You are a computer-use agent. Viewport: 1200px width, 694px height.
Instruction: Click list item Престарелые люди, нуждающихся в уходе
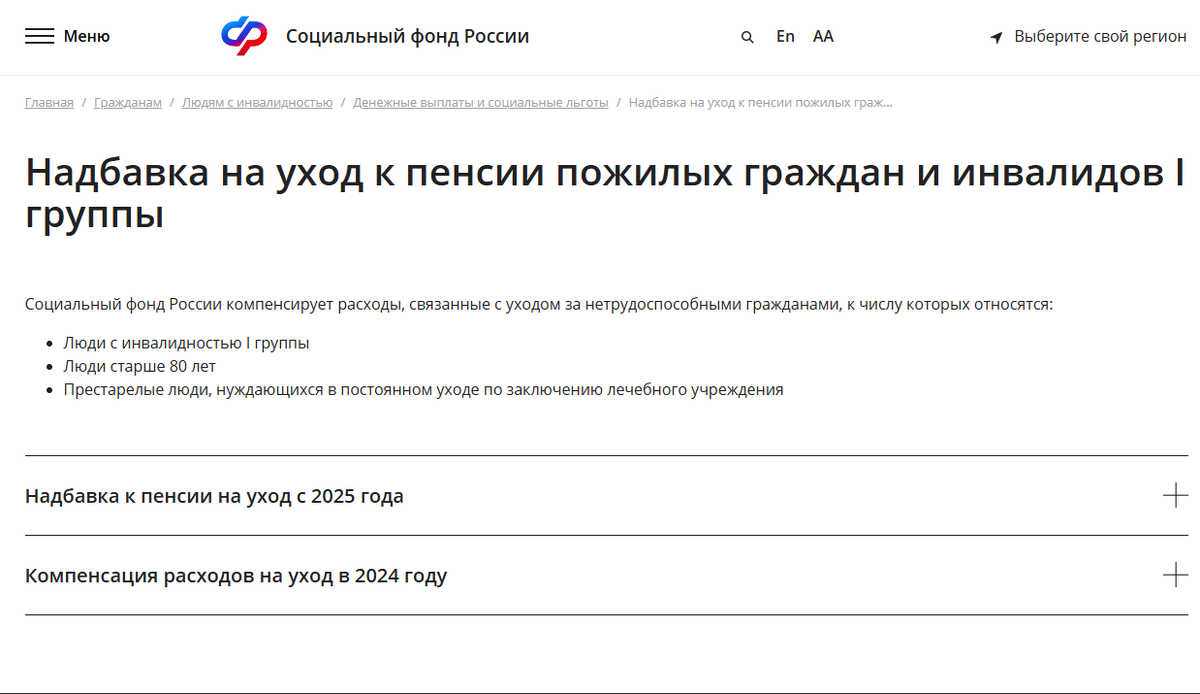pos(423,389)
